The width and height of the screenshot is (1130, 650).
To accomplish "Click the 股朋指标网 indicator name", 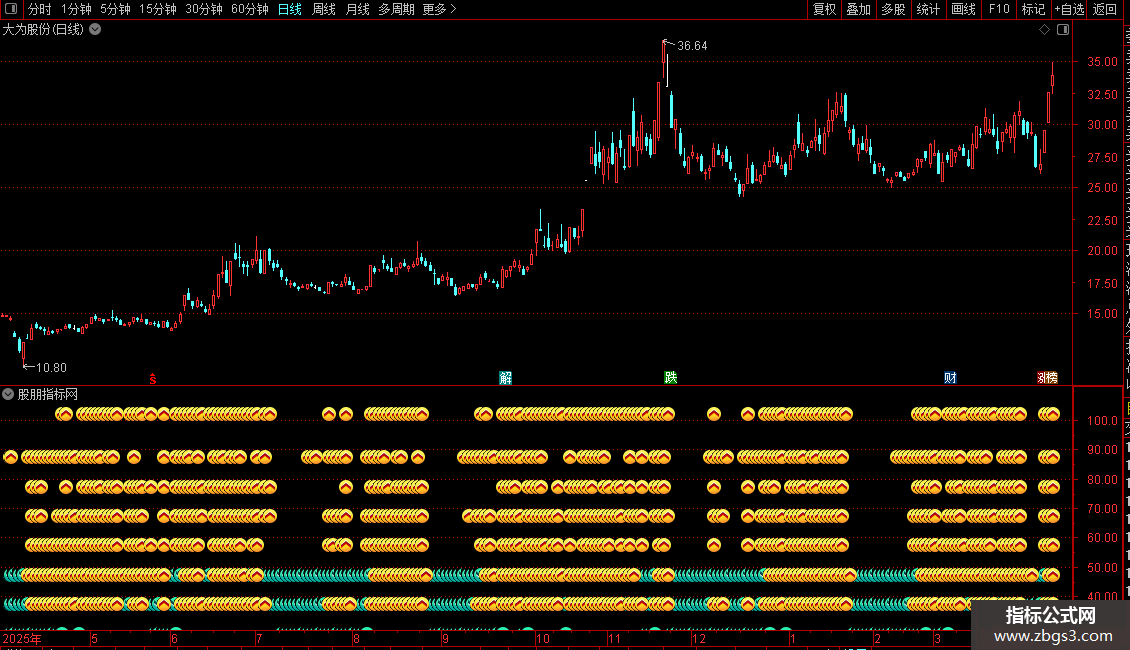I will 48,394.
